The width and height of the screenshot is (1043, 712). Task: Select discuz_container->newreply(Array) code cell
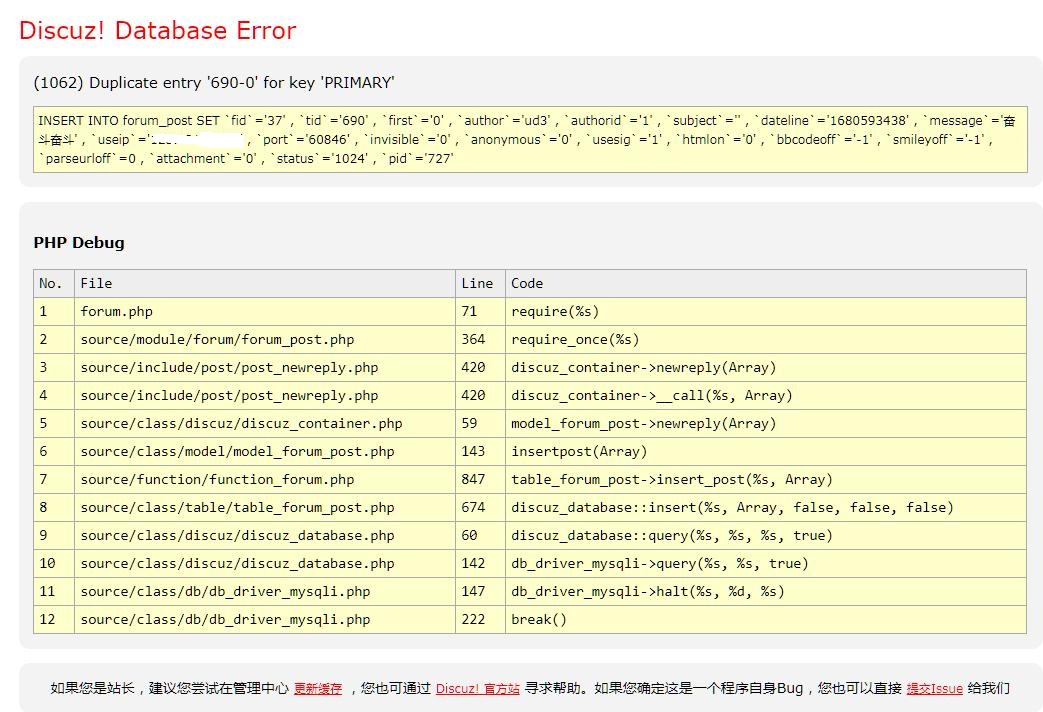pos(766,367)
